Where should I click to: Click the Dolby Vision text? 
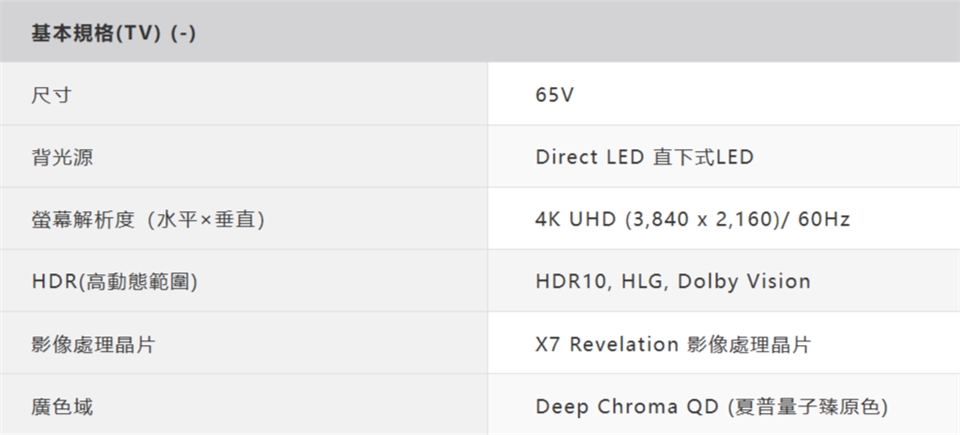pos(744,282)
